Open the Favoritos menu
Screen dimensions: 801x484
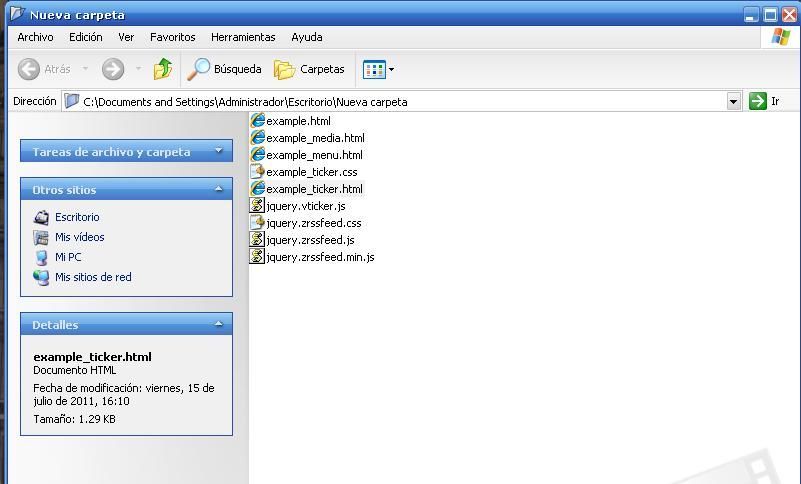[x=173, y=37]
